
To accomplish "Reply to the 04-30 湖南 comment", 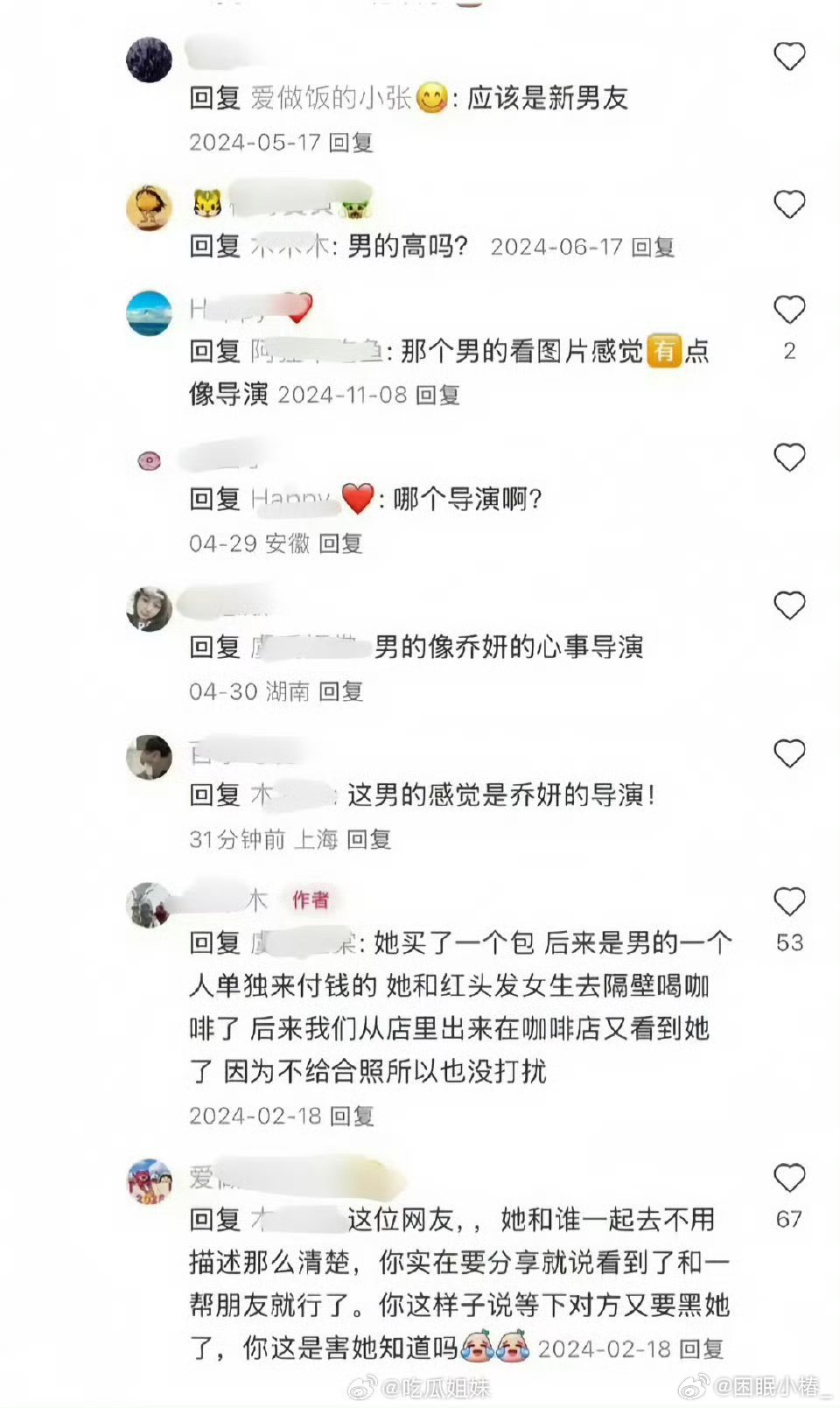I will click(x=340, y=692).
